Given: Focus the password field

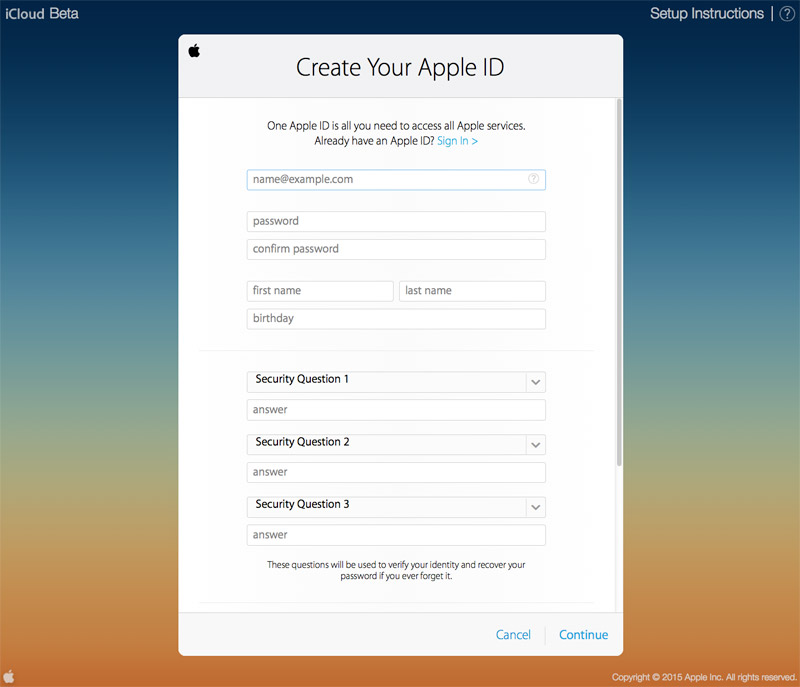Looking at the screenshot, I should tap(396, 221).
